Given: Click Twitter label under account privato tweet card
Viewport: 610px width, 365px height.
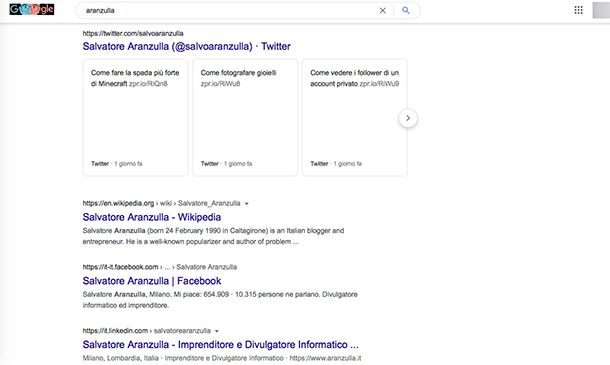Looking at the screenshot, I should coord(319,164).
